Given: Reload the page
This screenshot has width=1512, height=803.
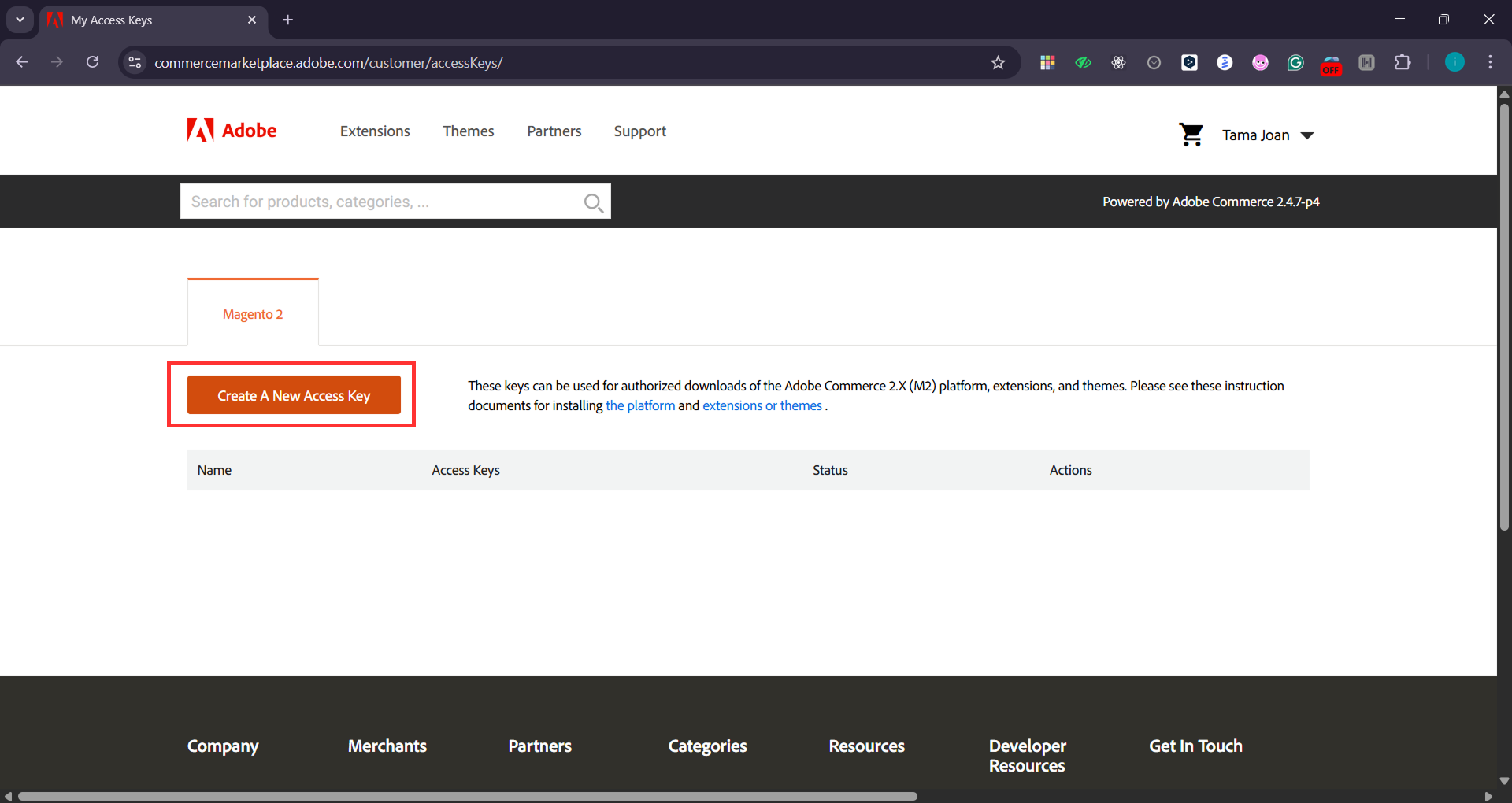Looking at the screenshot, I should [93, 62].
